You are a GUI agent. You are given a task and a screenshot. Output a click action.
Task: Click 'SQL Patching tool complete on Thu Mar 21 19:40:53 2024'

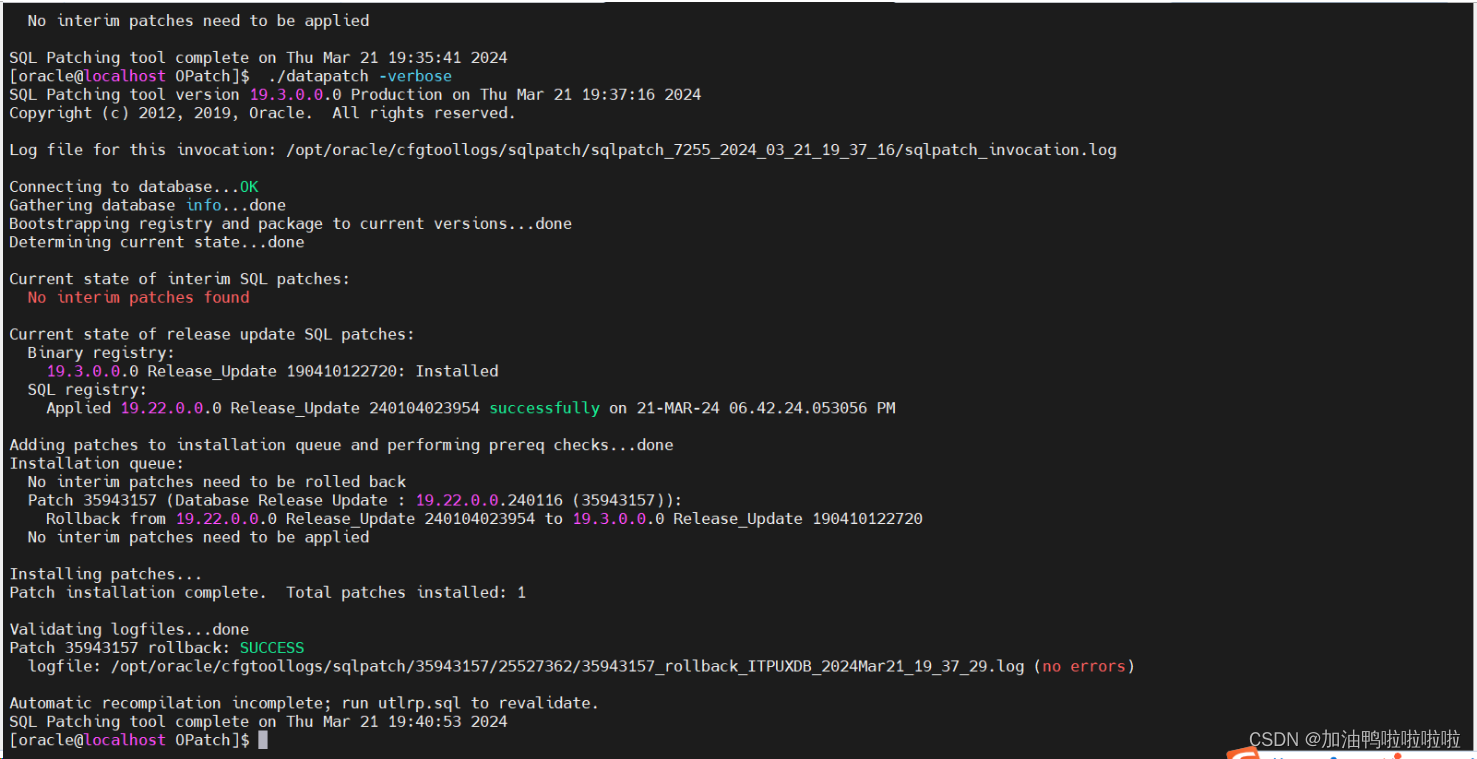click(258, 722)
